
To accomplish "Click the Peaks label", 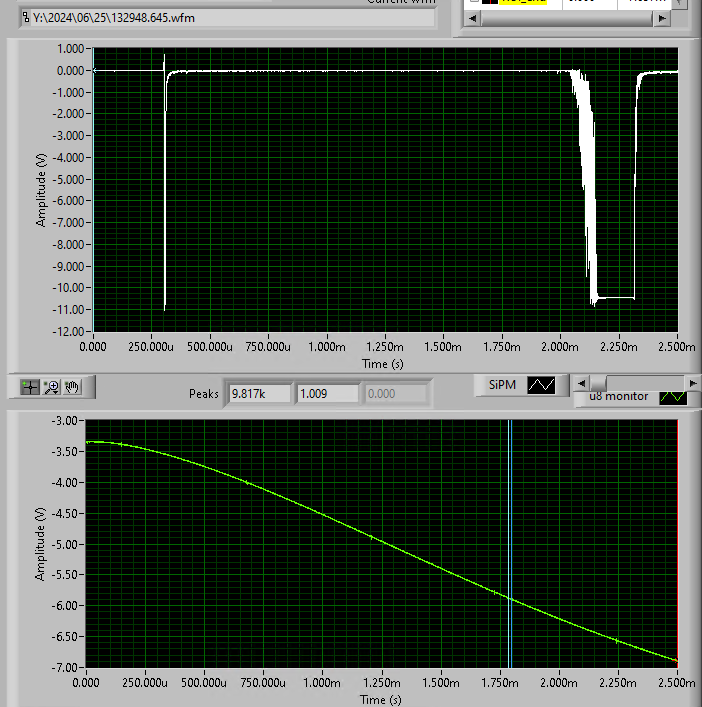I will pos(204,394).
